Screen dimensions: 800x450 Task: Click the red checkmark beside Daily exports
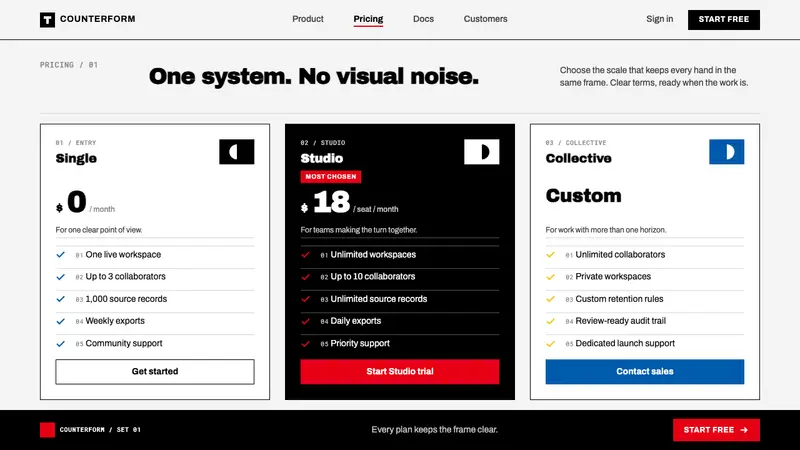[x=306, y=321]
